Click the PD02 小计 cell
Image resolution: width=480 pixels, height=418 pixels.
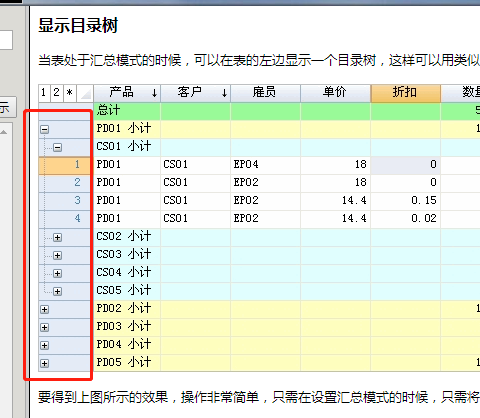coord(127,309)
